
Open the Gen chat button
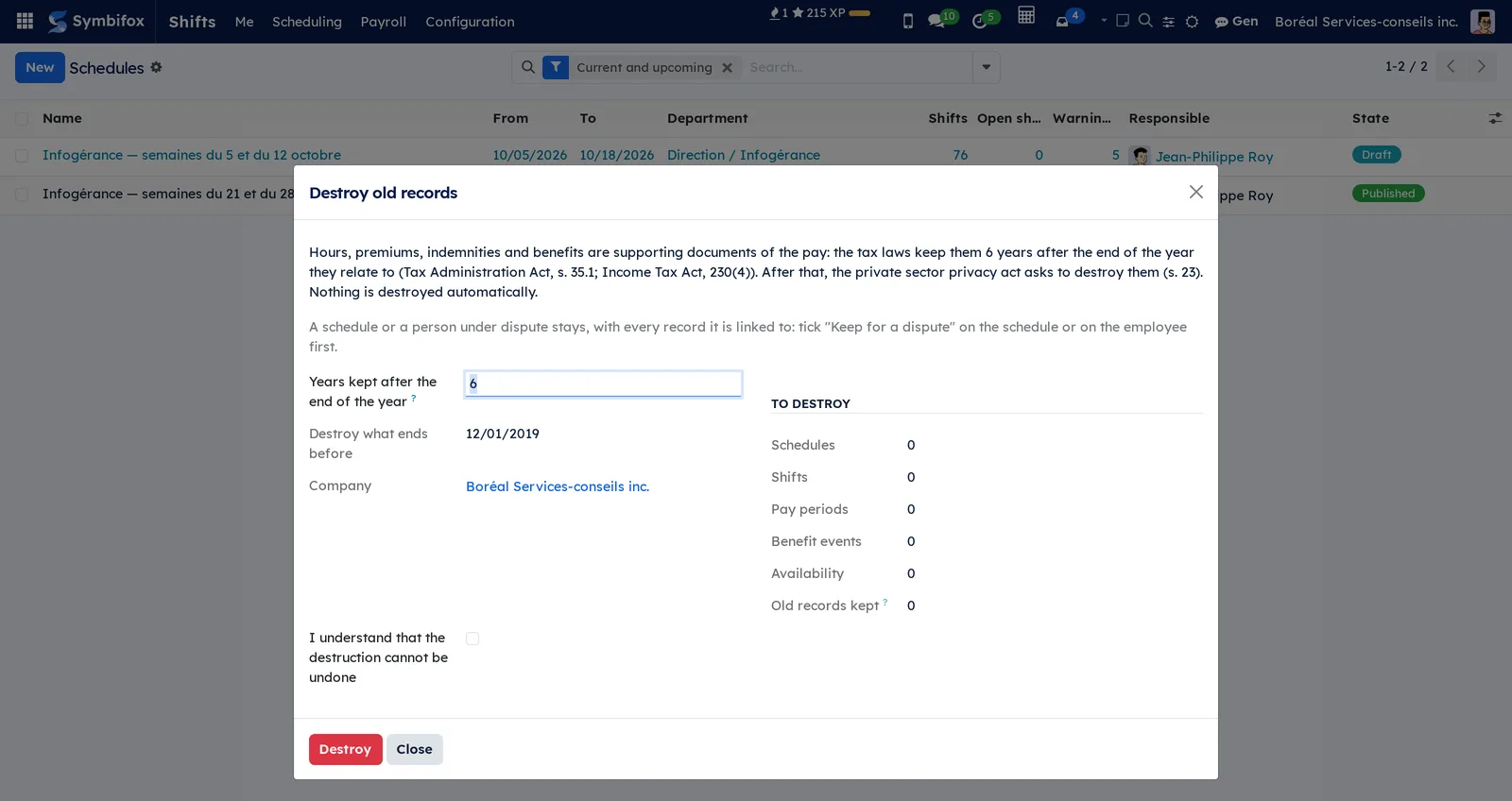(1236, 21)
